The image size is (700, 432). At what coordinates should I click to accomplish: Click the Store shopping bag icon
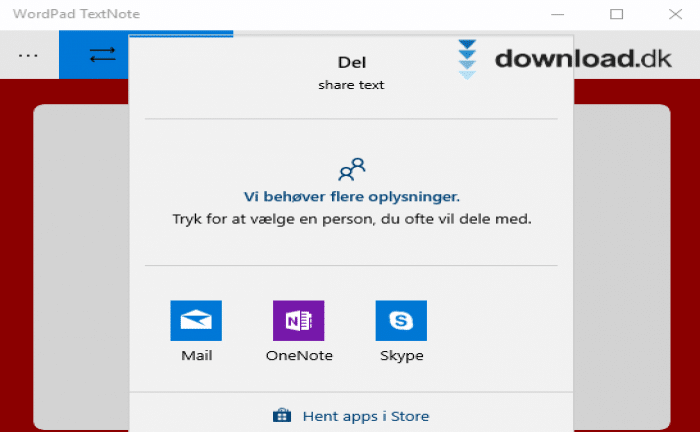[282, 415]
